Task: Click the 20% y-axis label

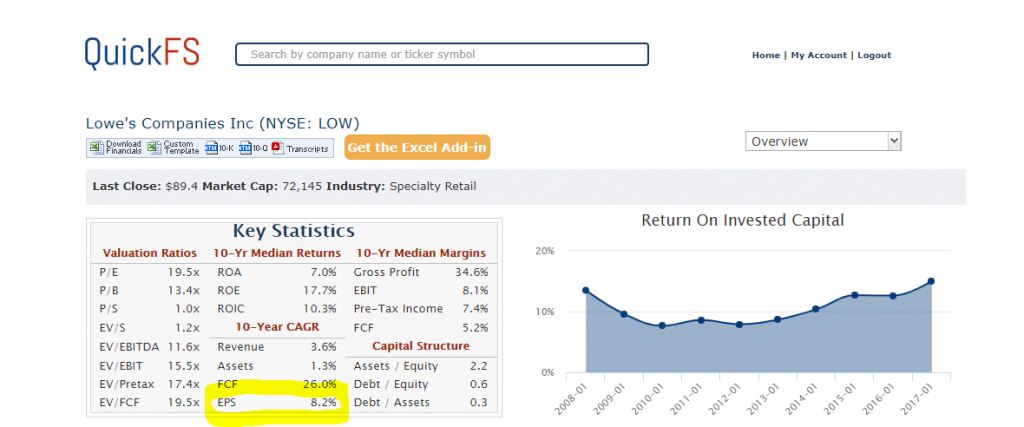Action: coord(545,251)
